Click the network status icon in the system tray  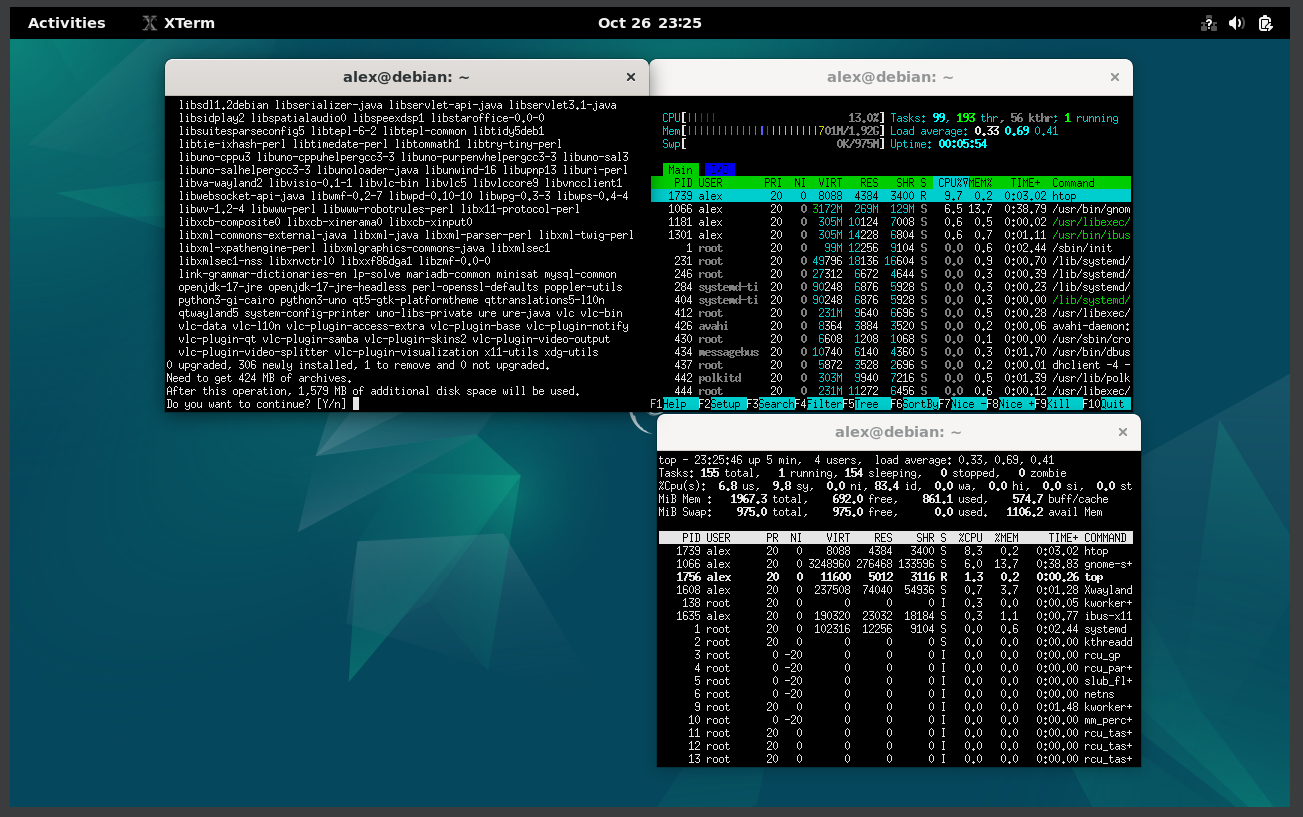(x=1208, y=22)
